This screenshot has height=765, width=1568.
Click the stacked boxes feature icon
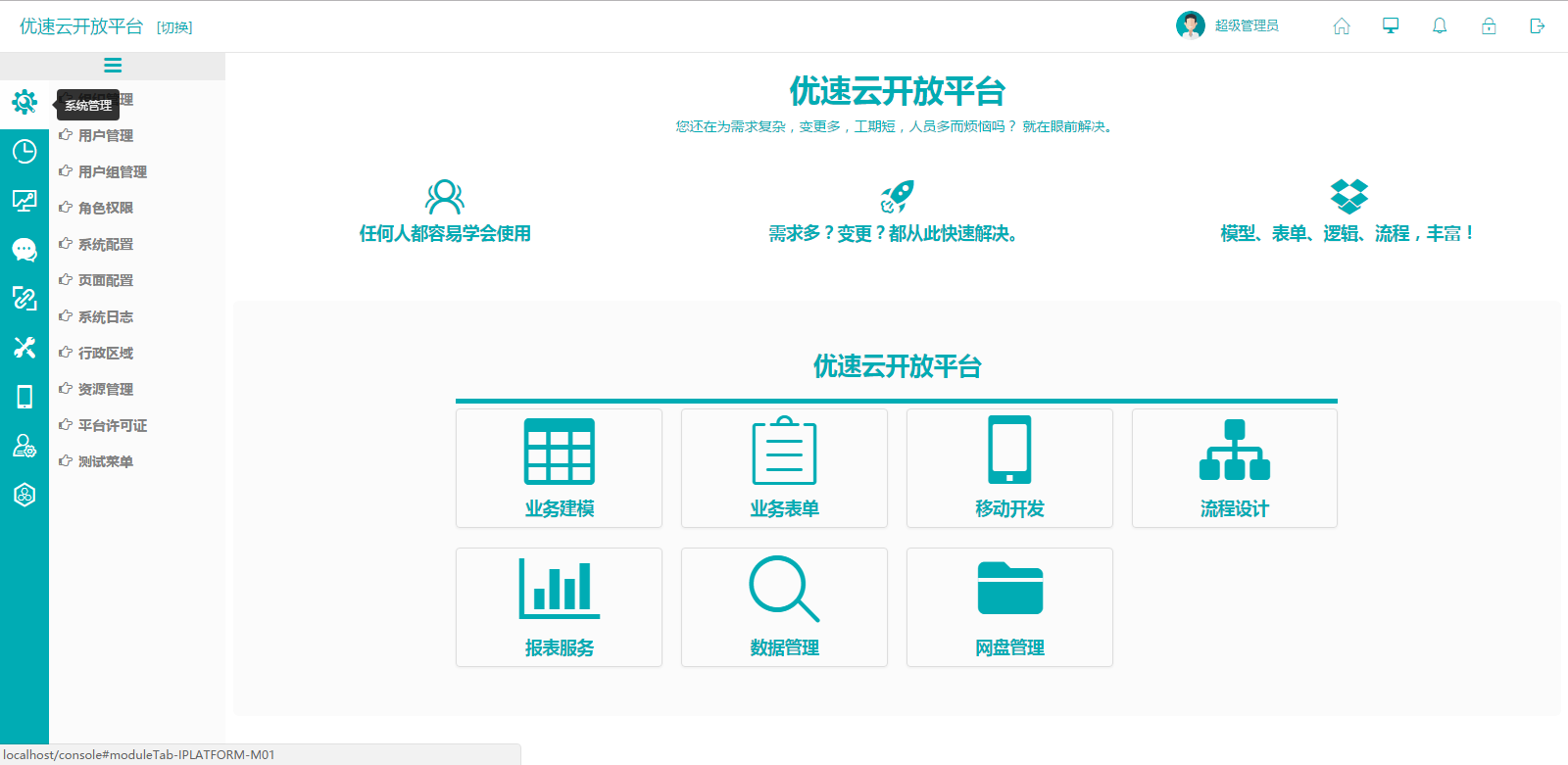[x=1349, y=197]
